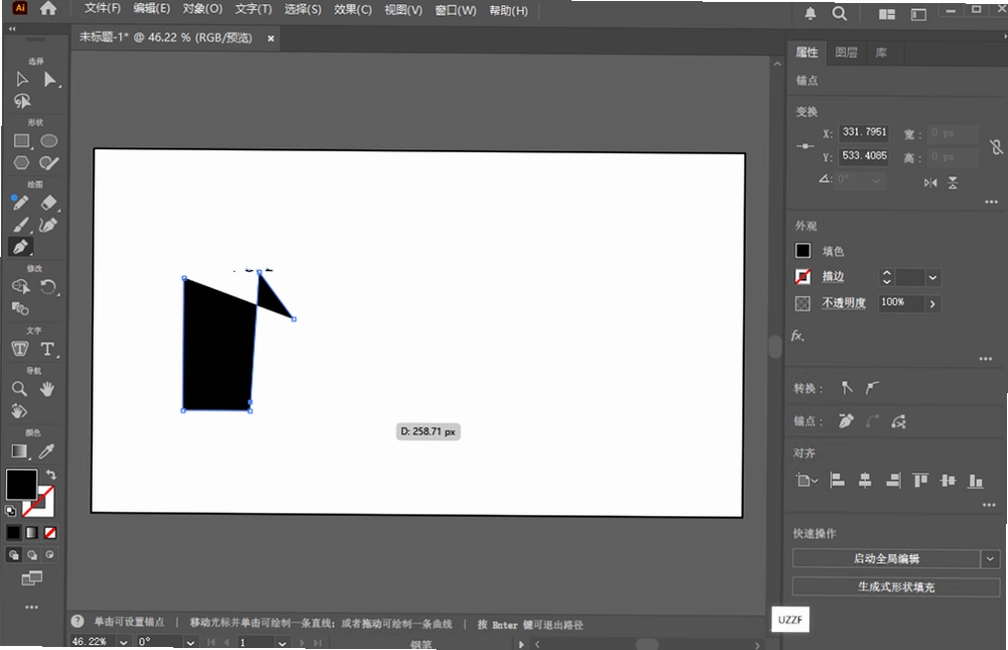
Task: Set paint type to solid Color
Action: (x=14, y=532)
